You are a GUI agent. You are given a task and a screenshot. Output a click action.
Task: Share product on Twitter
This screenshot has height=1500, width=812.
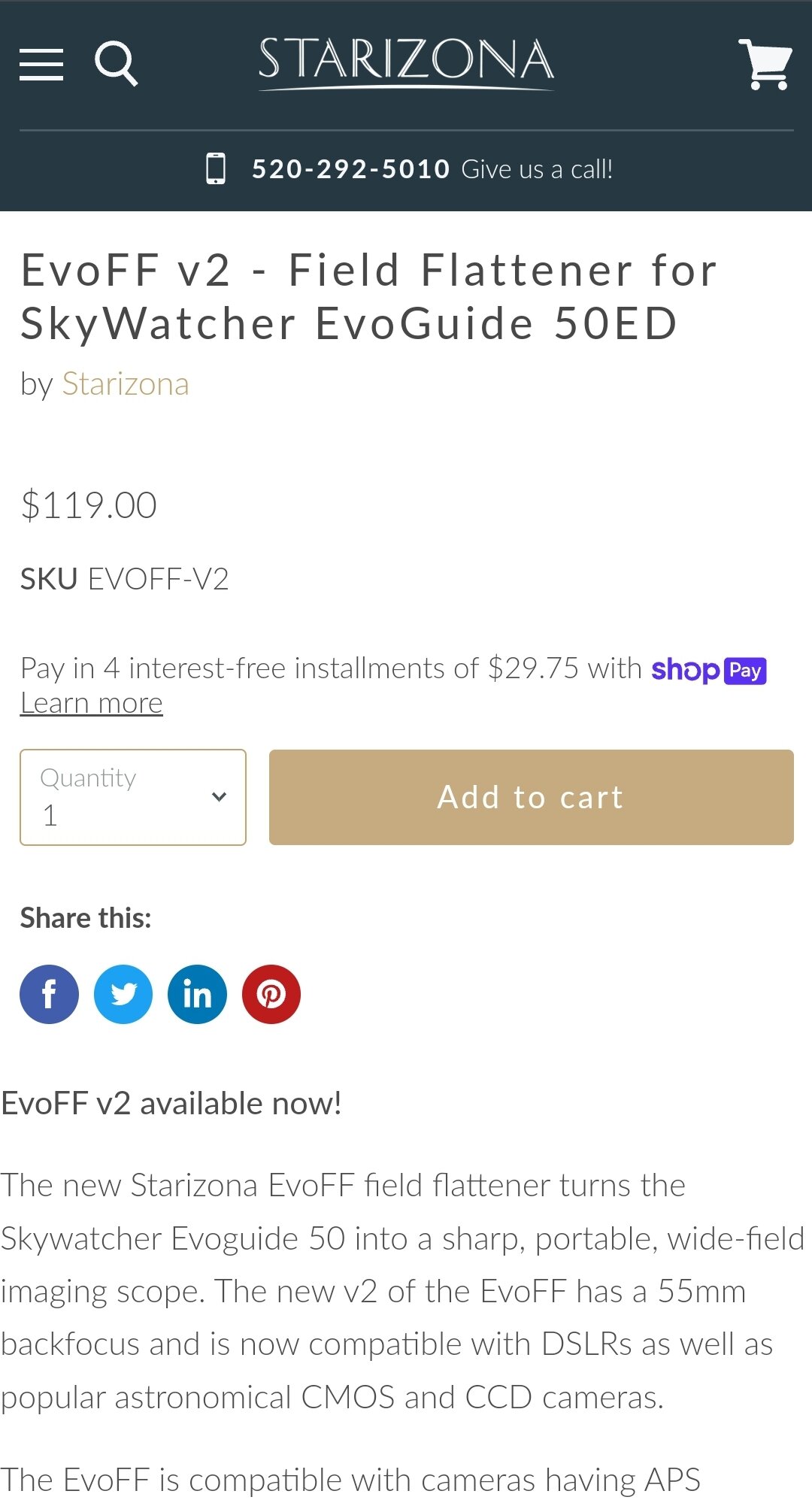pos(123,994)
